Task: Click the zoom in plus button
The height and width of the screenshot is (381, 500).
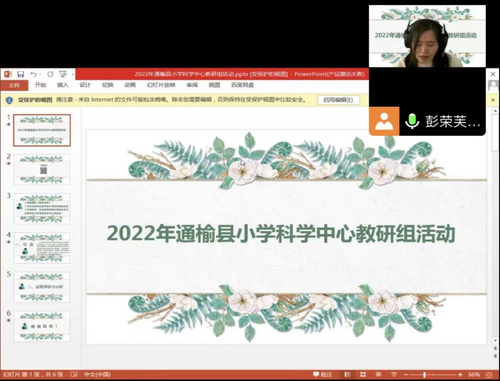Action: click(x=460, y=375)
